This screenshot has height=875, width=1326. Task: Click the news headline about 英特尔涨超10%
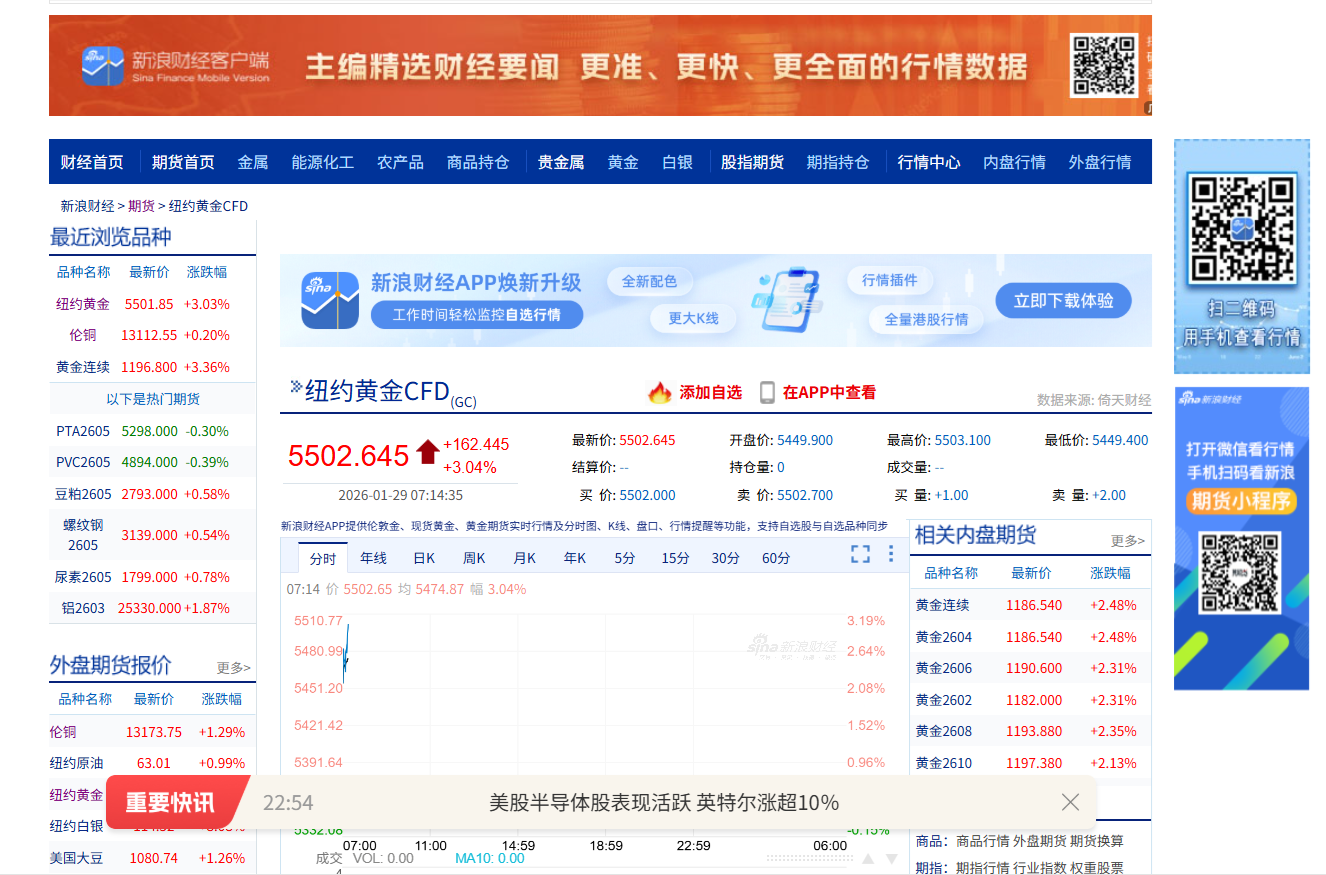664,803
